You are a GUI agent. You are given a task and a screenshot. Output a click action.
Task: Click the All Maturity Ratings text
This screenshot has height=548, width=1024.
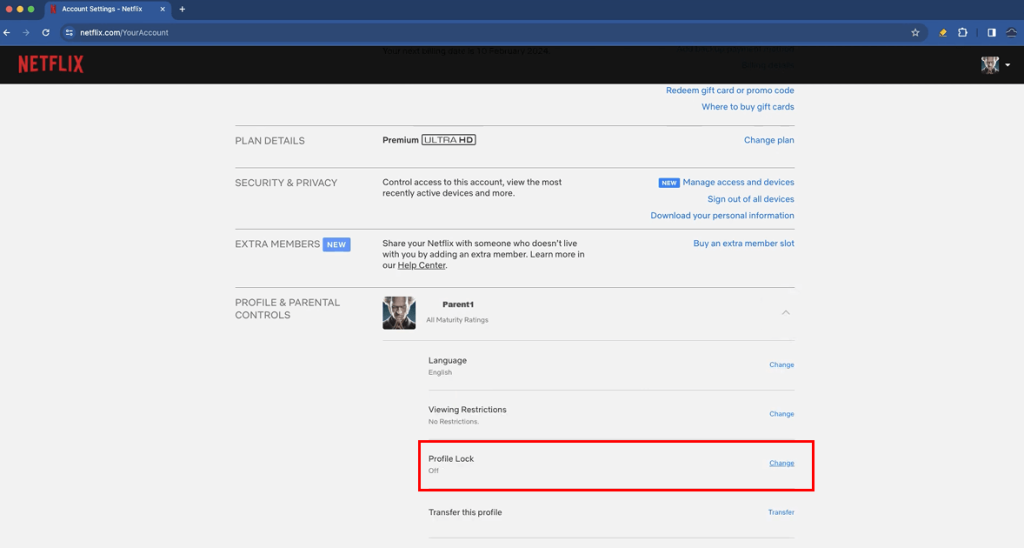[457, 320]
